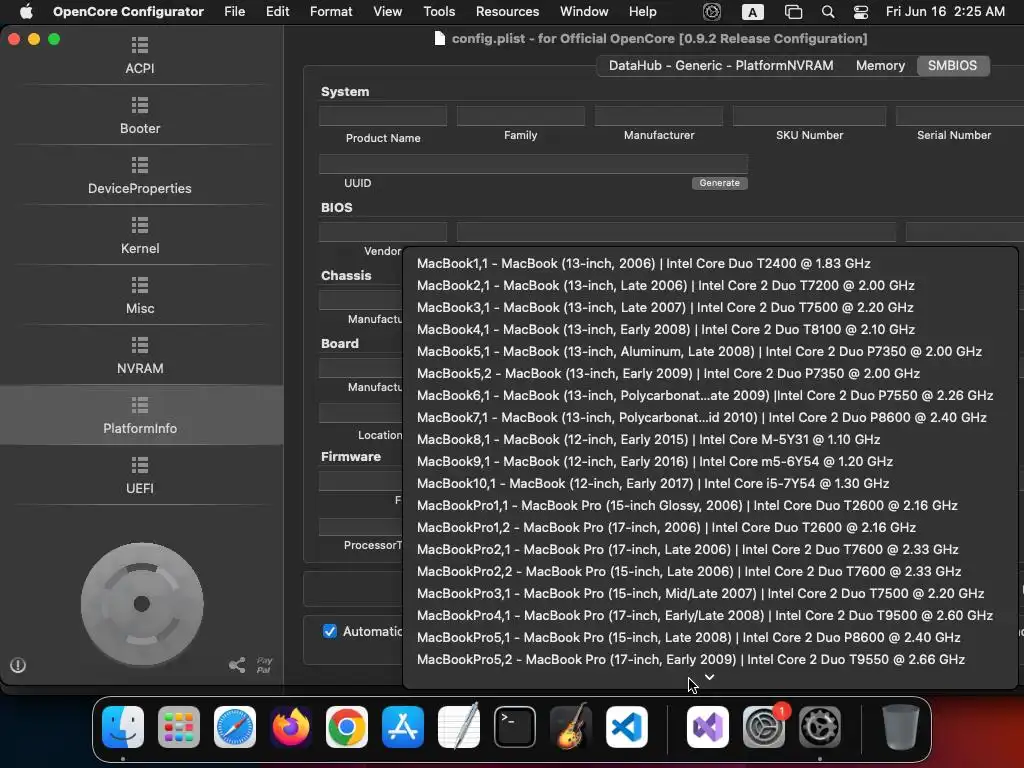1024x768 pixels.
Task: Click the share icon in sidebar
Action: [x=237, y=665]
